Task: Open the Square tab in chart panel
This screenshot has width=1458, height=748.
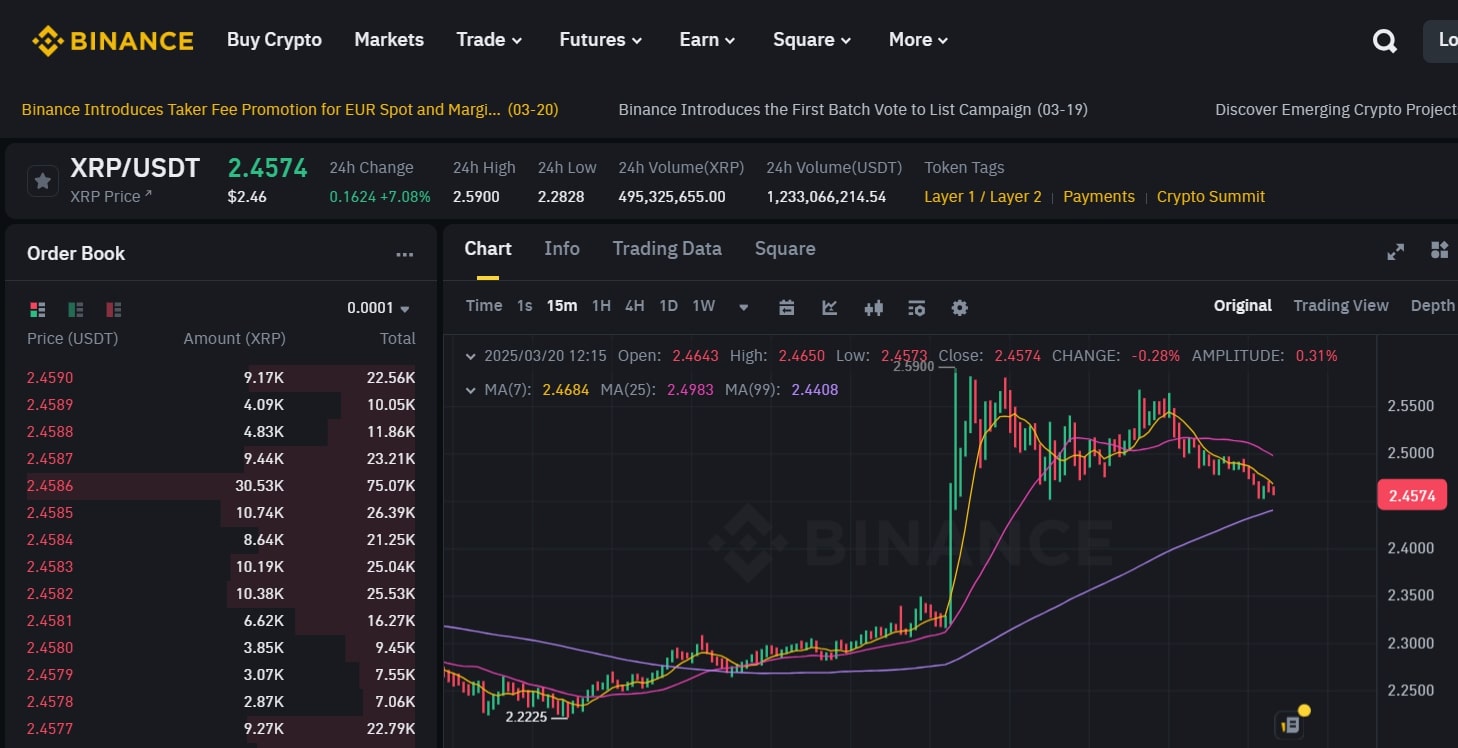Action: pyautogui.click(x=785, y=249)
